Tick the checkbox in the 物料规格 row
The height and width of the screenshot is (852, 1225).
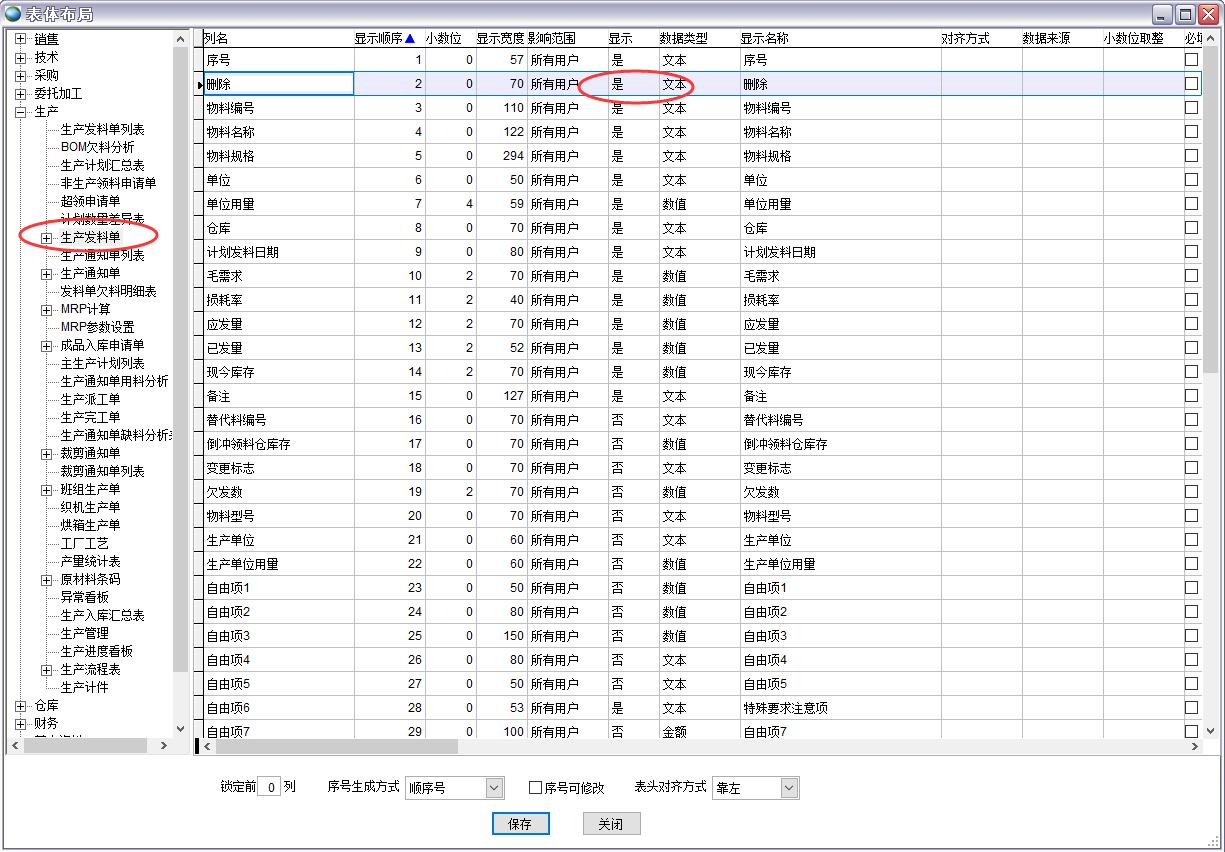(1191, 156)
